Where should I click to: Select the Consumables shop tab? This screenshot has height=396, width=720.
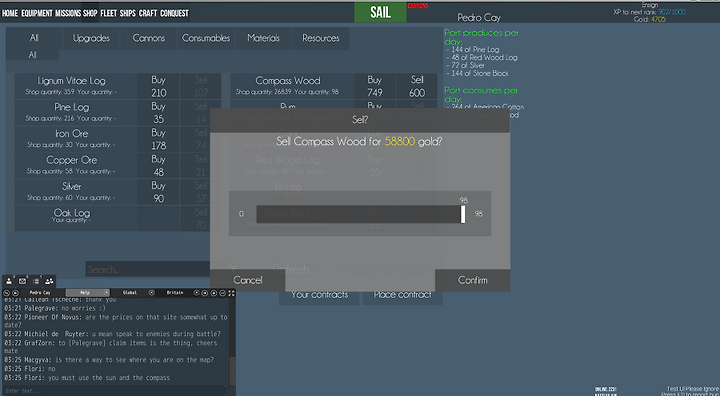206,38
